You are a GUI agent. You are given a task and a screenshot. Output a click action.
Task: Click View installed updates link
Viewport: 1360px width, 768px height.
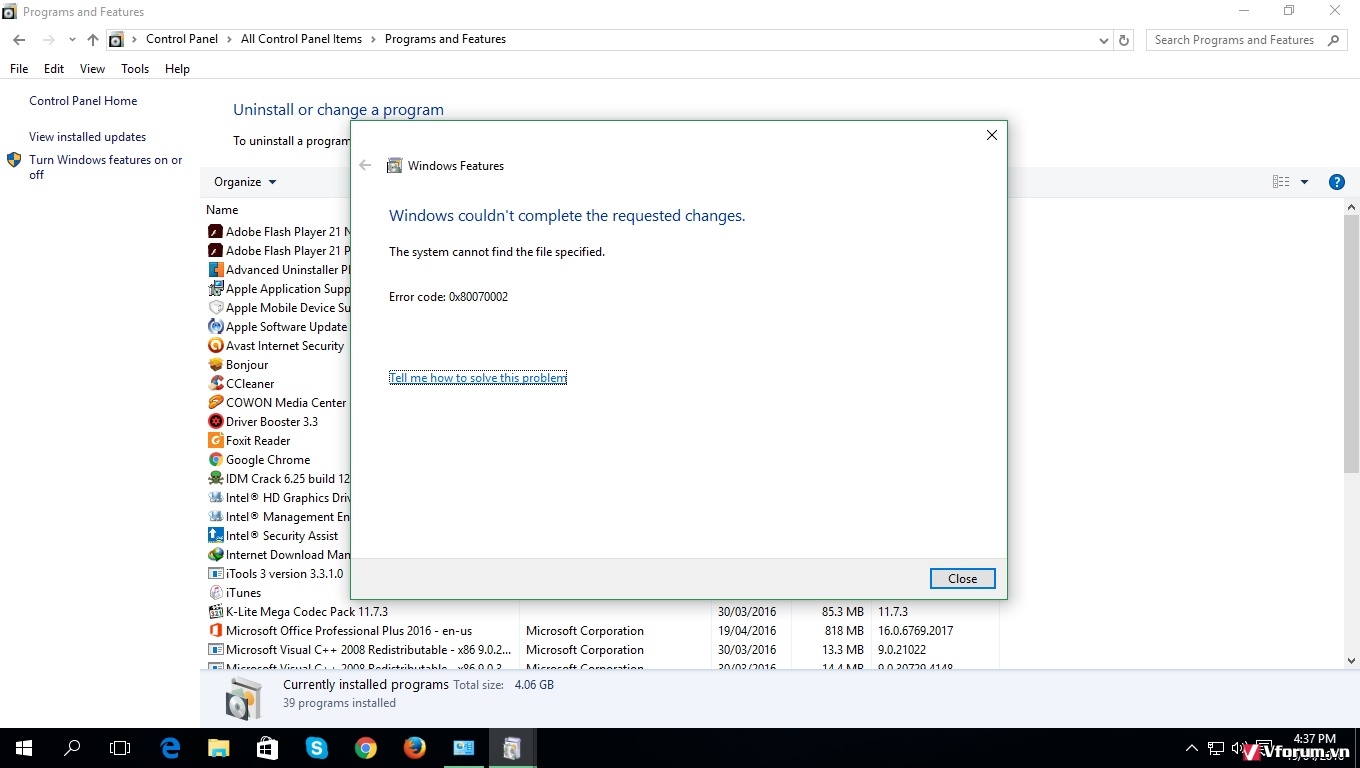point(87,137)
